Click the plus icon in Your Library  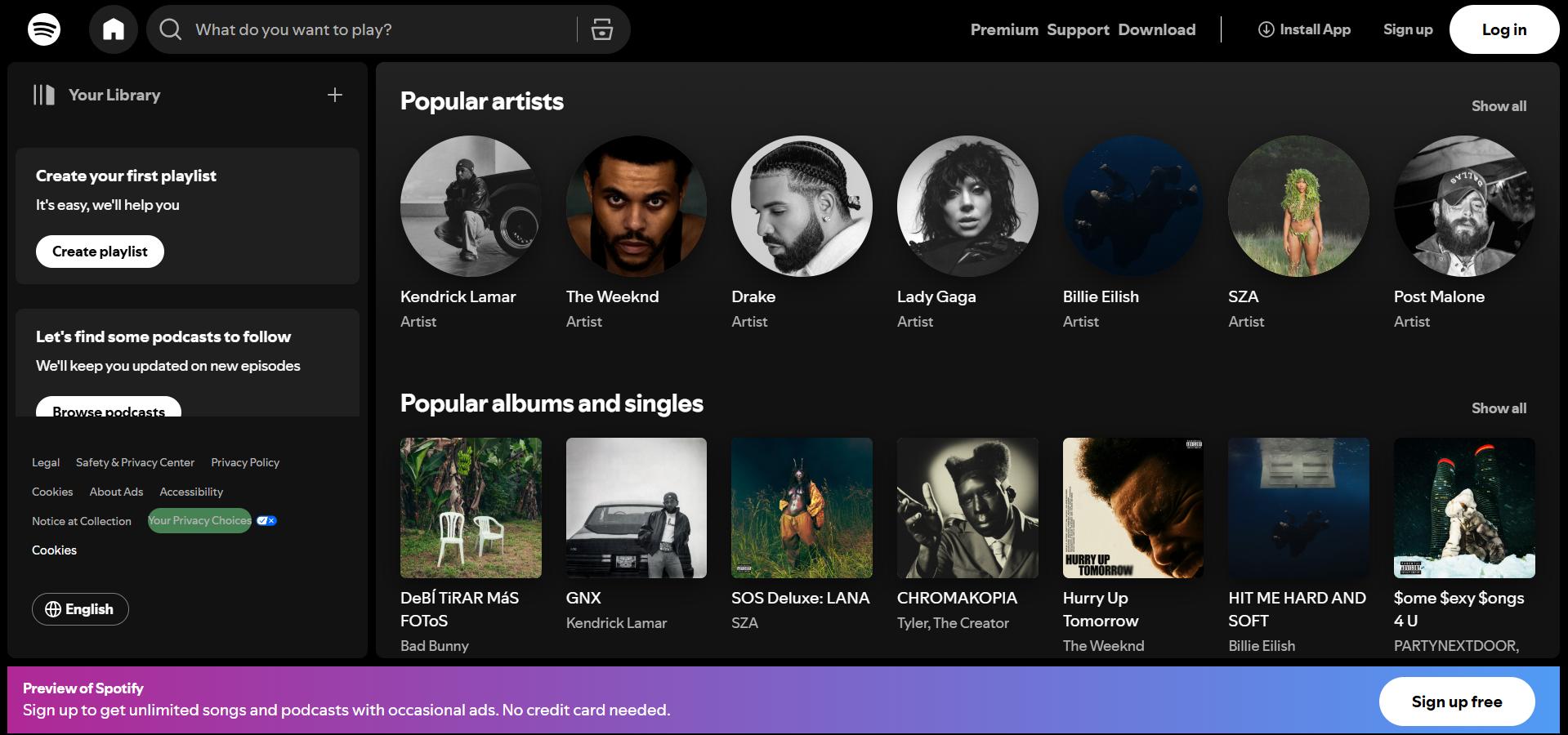335,96
